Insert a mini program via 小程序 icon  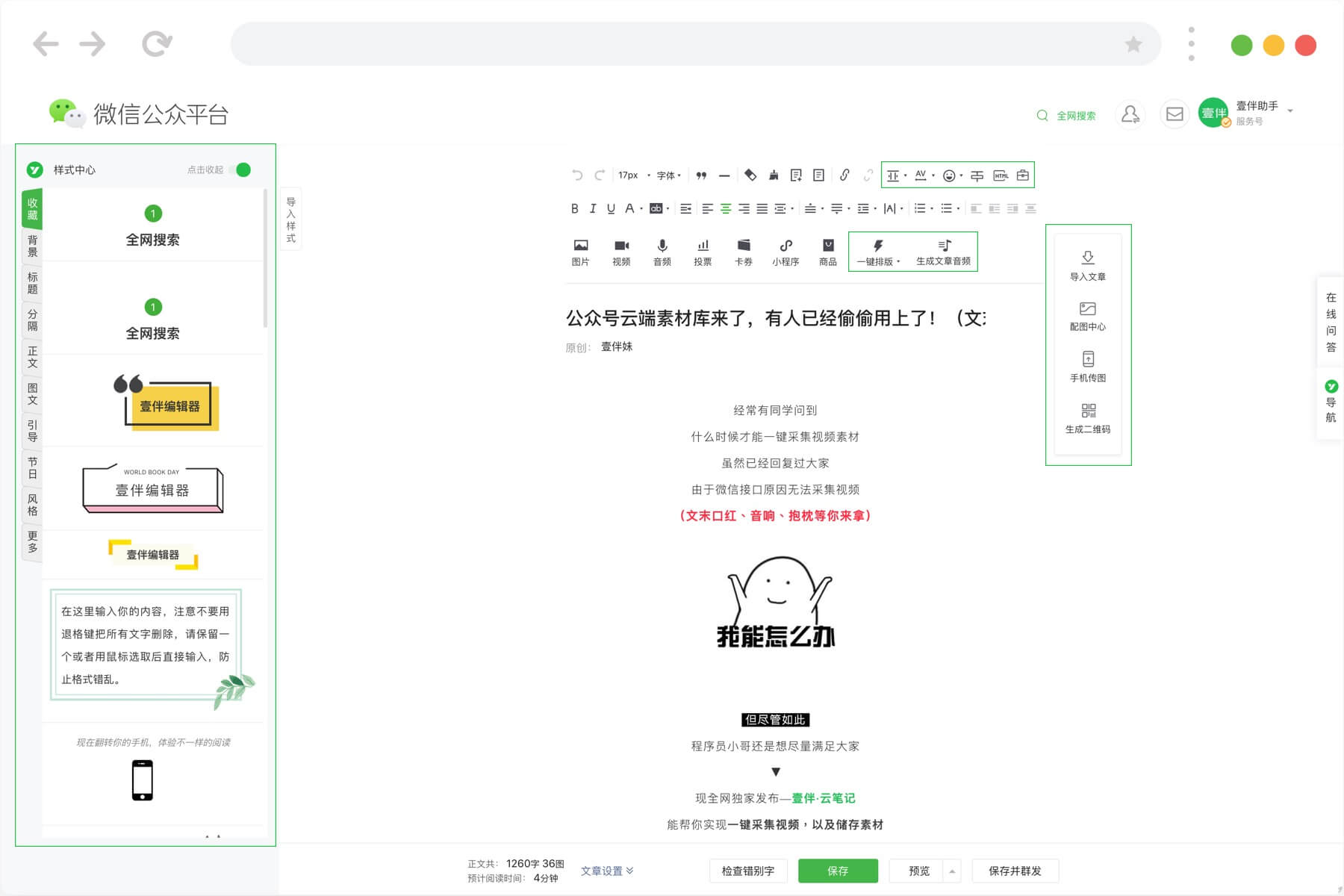(x=785, y=252)
